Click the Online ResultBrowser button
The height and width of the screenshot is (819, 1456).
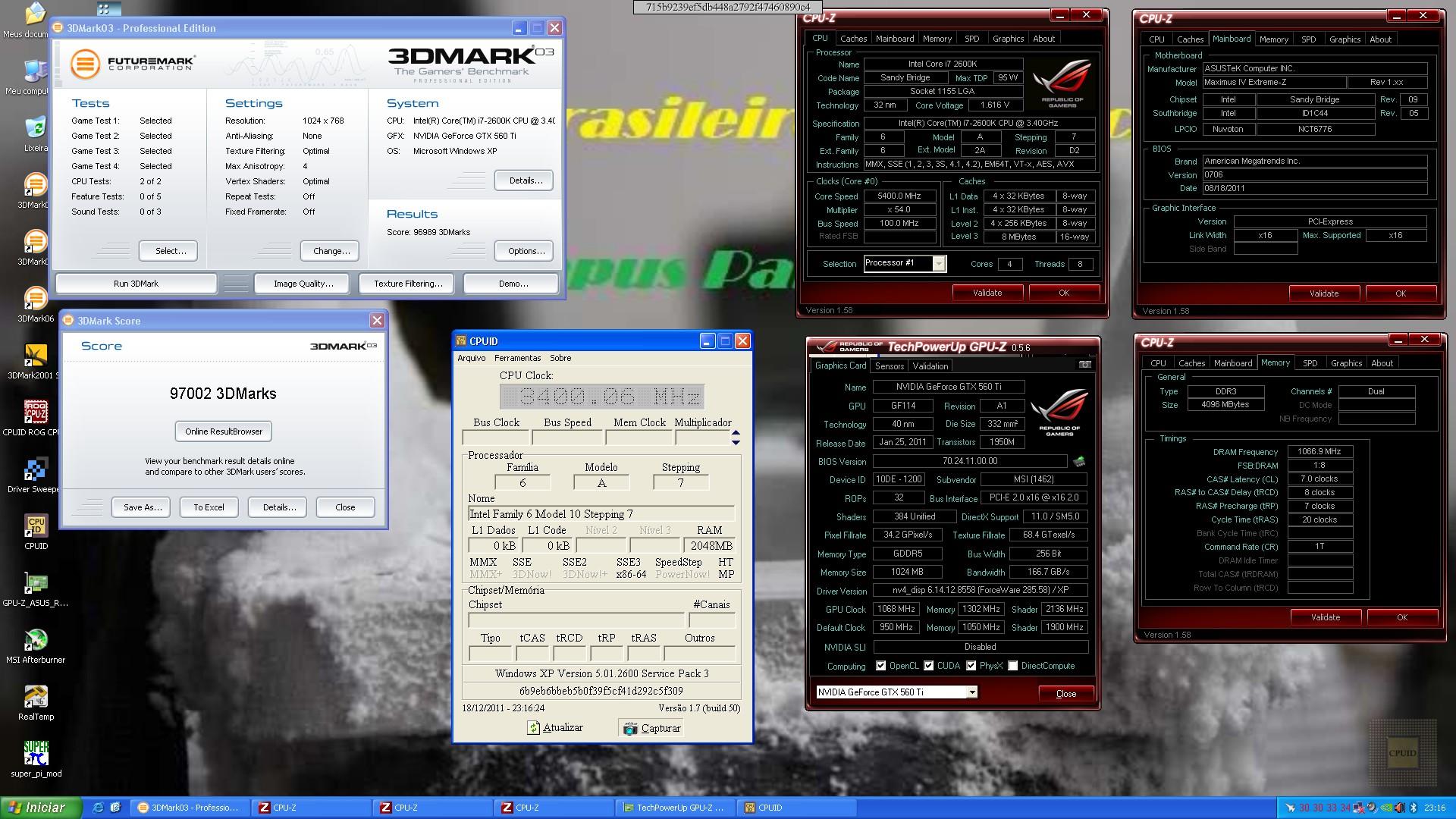click(x=224, y=431)
